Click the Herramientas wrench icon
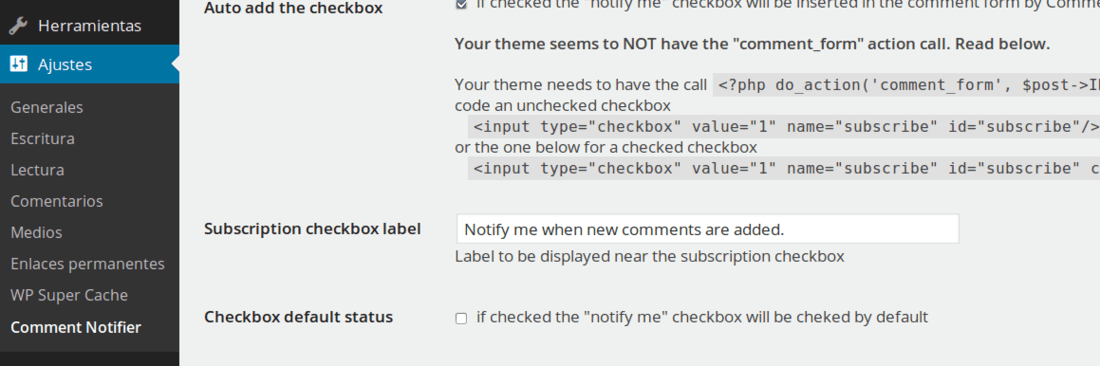 [x=18, y=27]
